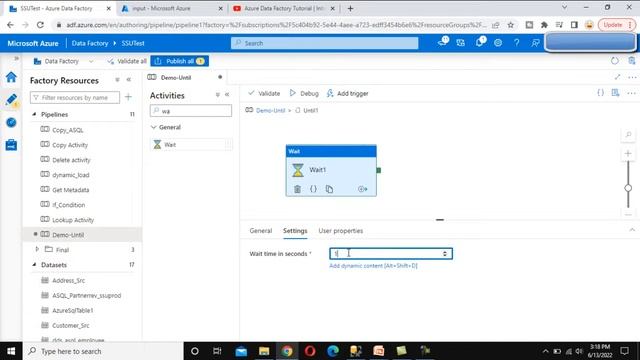Switch to User properties tab

[340, 231]
